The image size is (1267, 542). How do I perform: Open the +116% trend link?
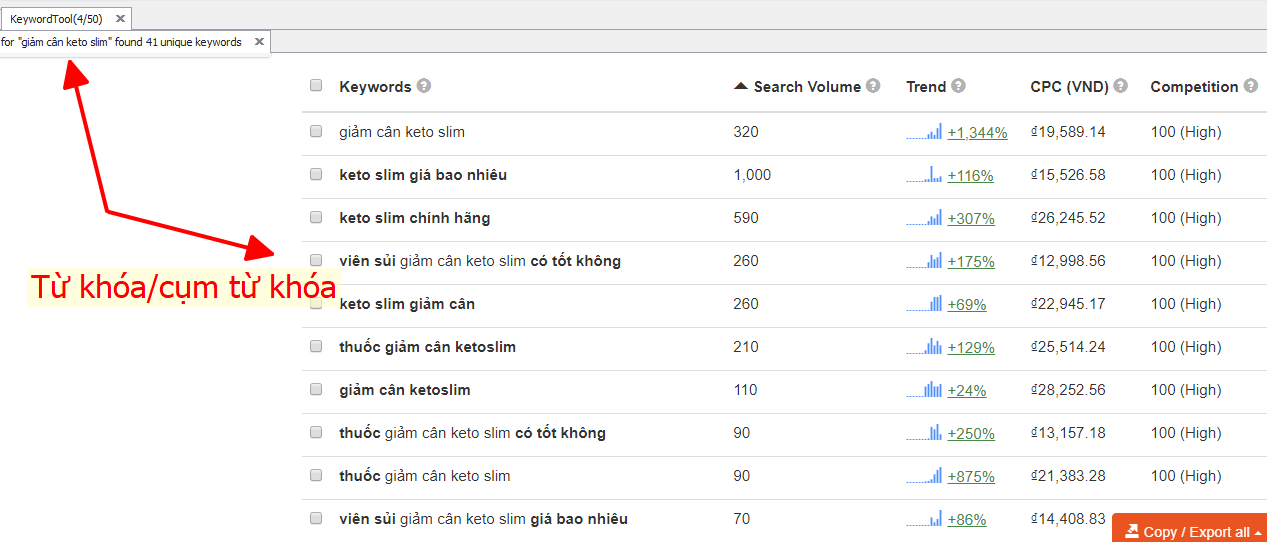970,176
